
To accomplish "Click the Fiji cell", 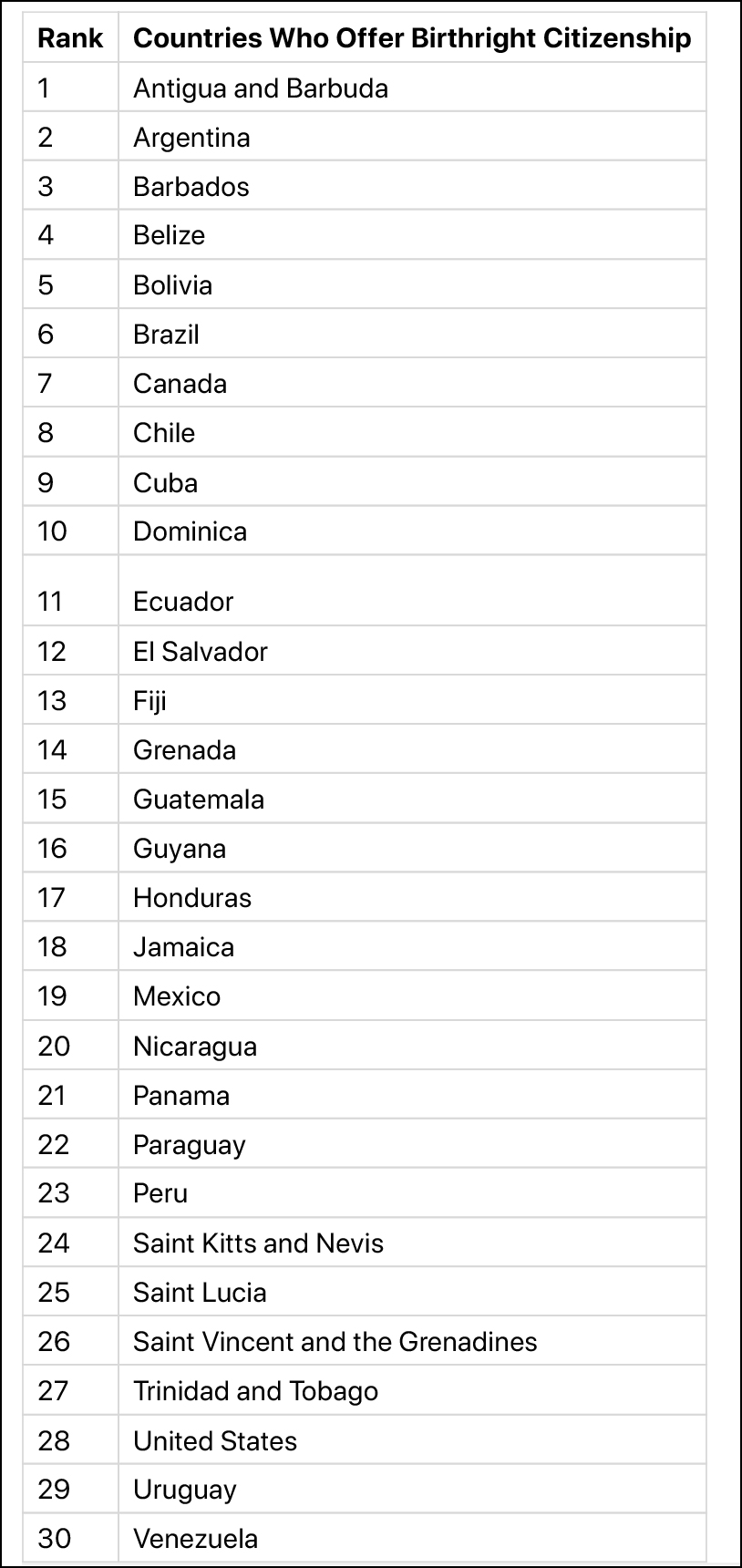I will click(x=412, y=700).
